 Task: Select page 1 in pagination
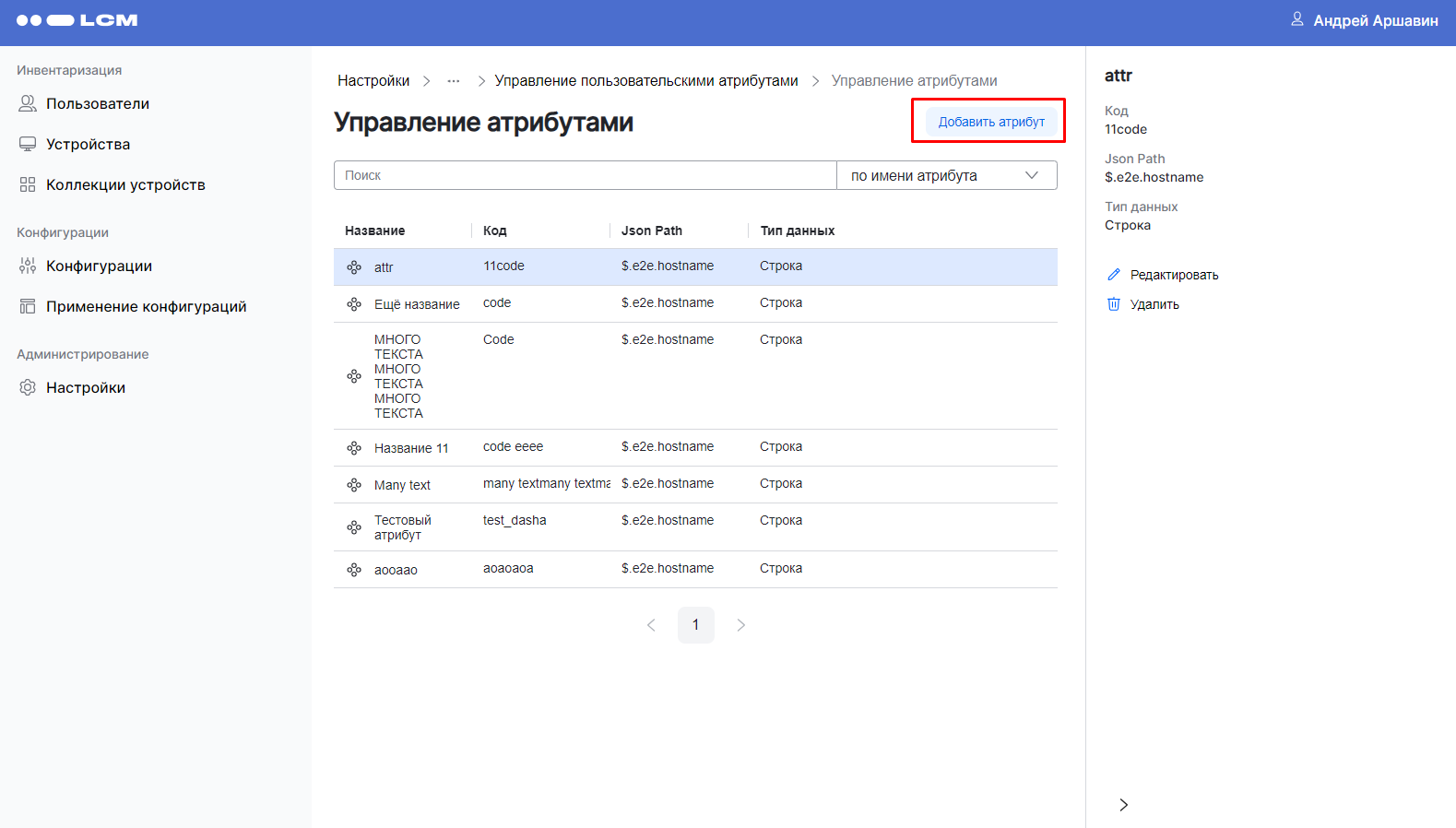(695, 625)
